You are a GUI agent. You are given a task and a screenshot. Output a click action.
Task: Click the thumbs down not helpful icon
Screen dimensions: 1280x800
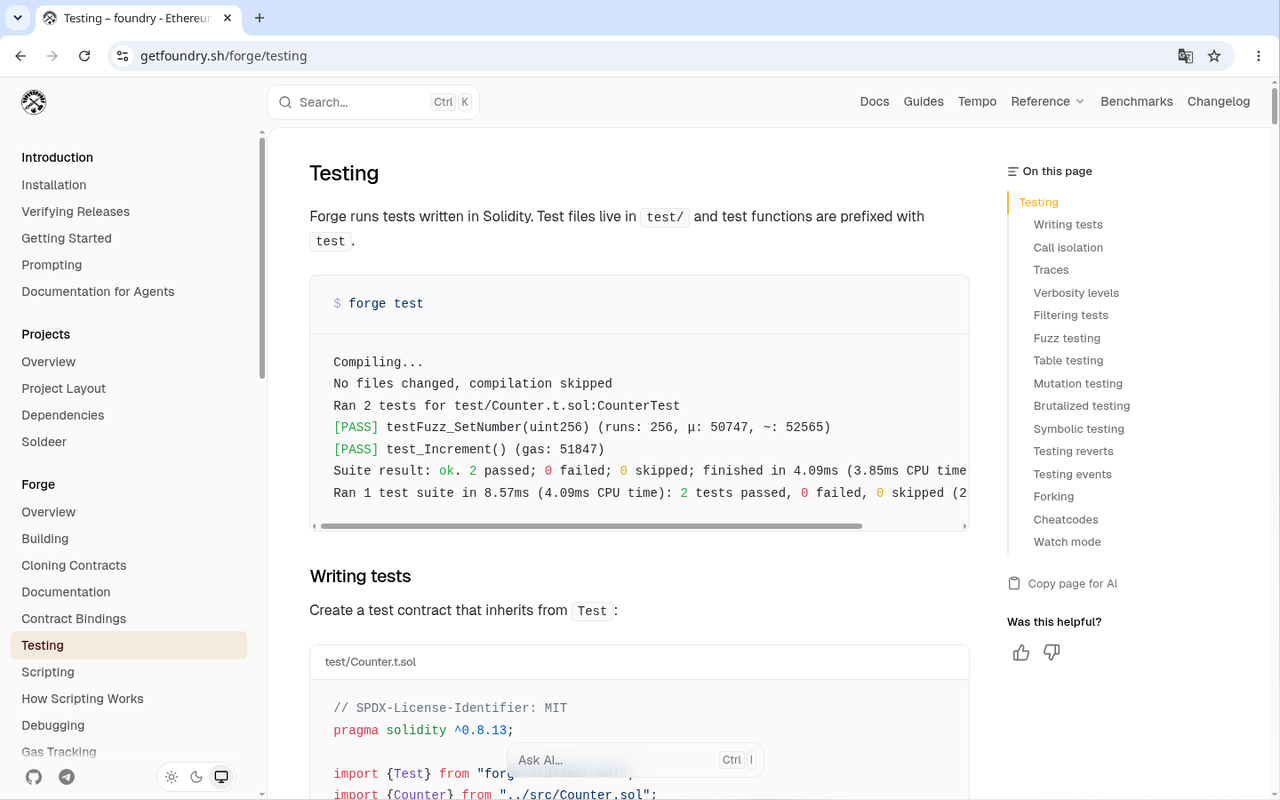(x=1052, y=653)
